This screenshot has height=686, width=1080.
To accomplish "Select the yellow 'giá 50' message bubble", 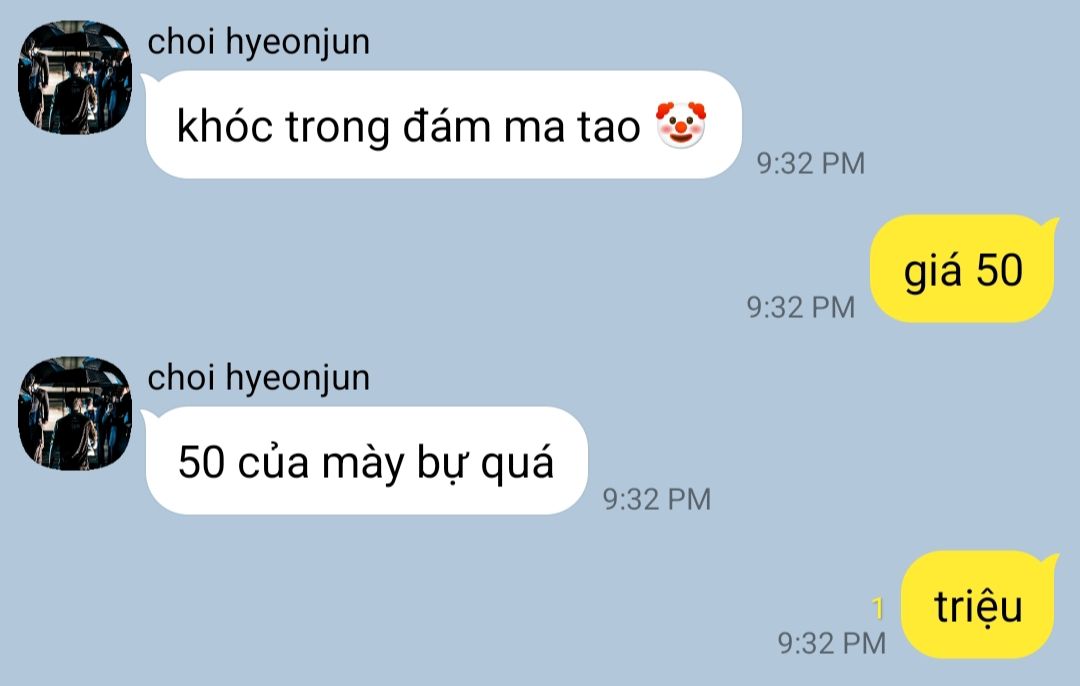I will (964, 269).
